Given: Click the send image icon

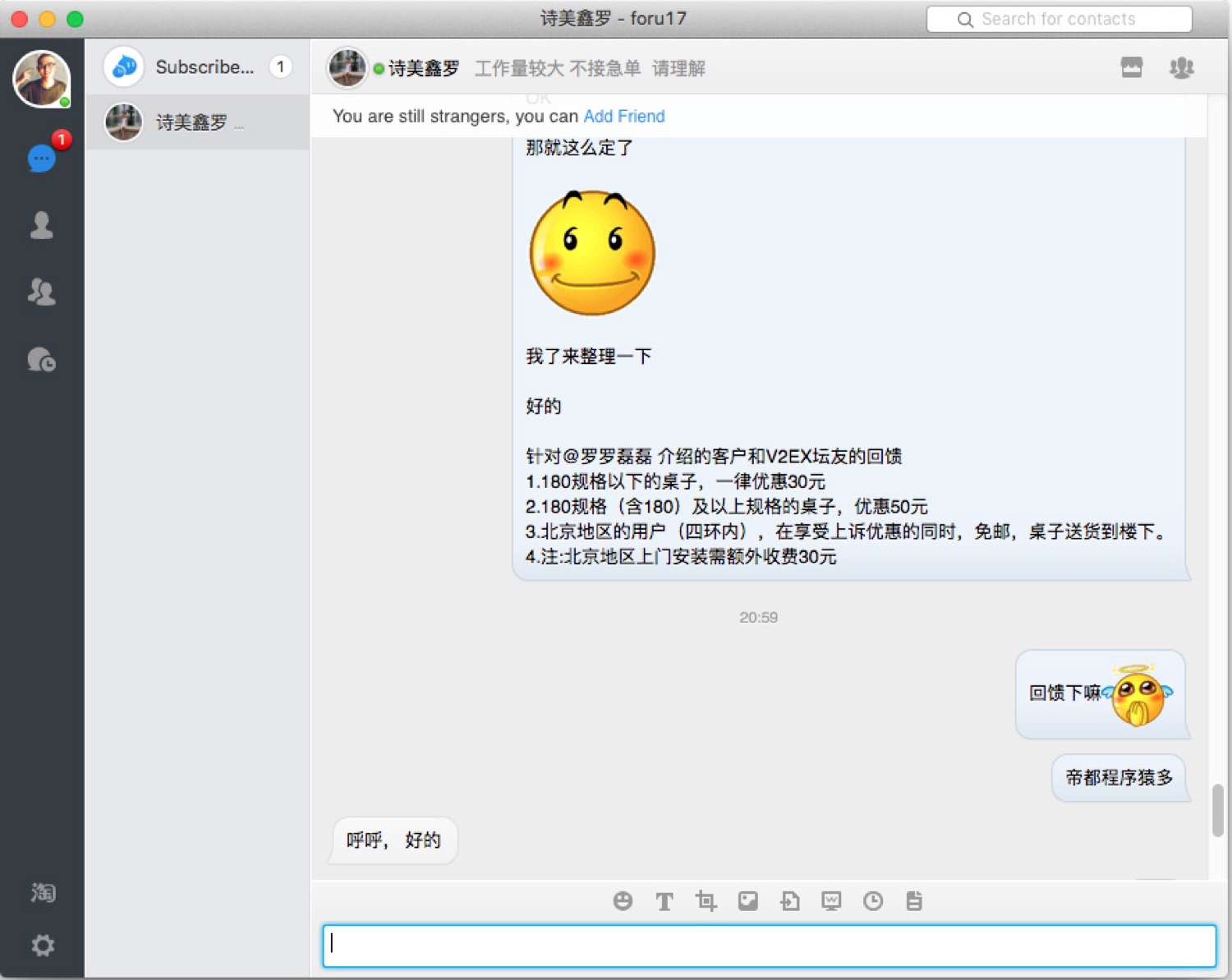Looking at the screenshot, I should pos(747,901).
